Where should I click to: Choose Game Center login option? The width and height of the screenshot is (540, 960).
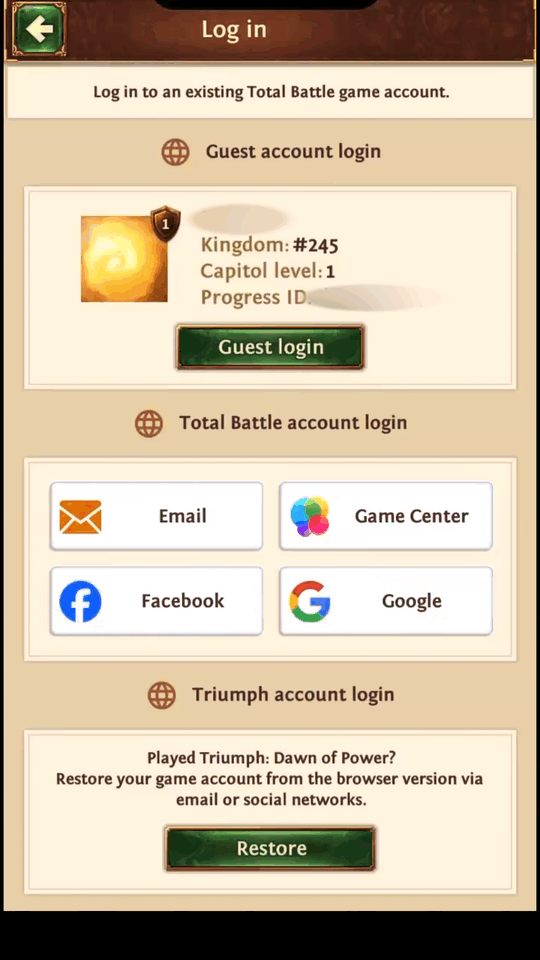(386, 516)
